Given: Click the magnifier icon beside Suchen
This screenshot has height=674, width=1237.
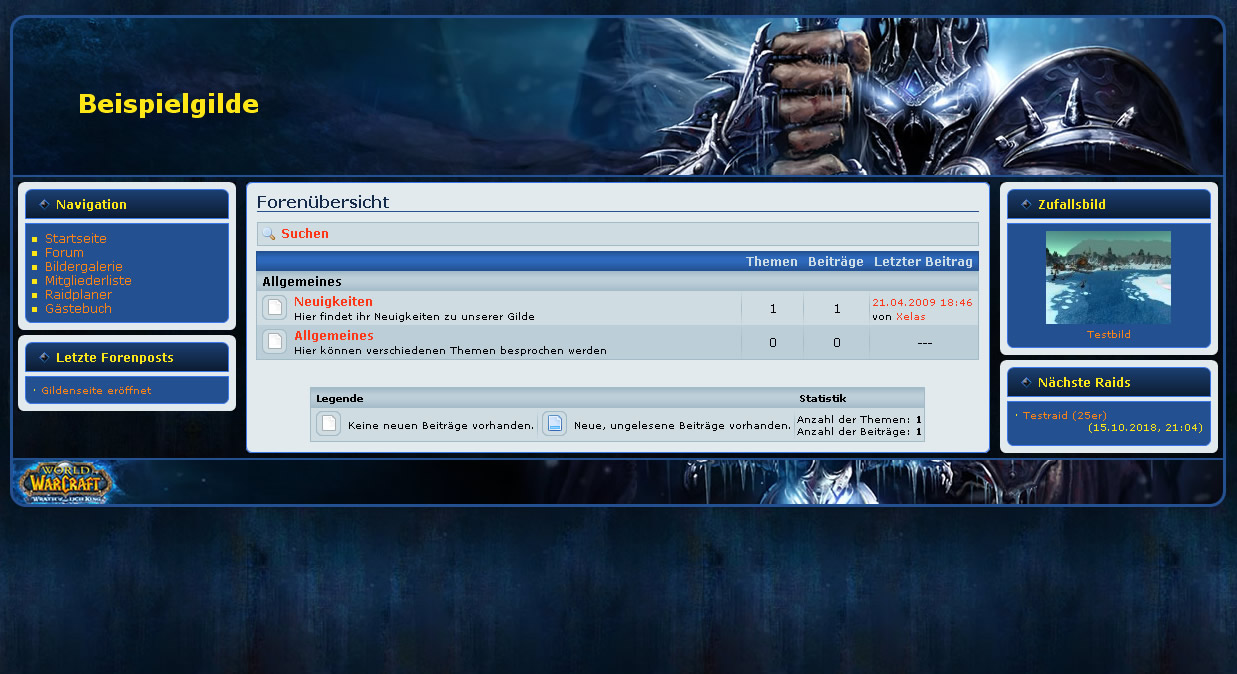Looking at the screenshot, I should click(x=268, y=234).
